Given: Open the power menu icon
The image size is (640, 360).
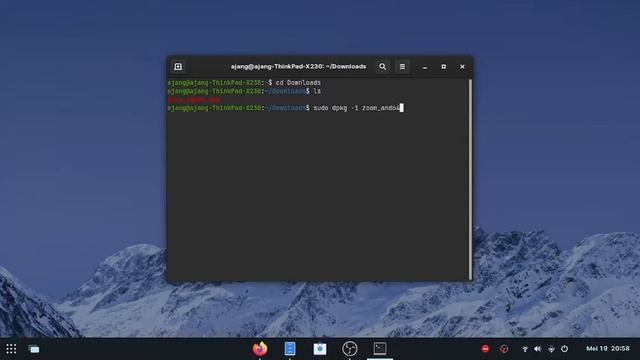Looking at the screenshot, I should tap(564, 349).
